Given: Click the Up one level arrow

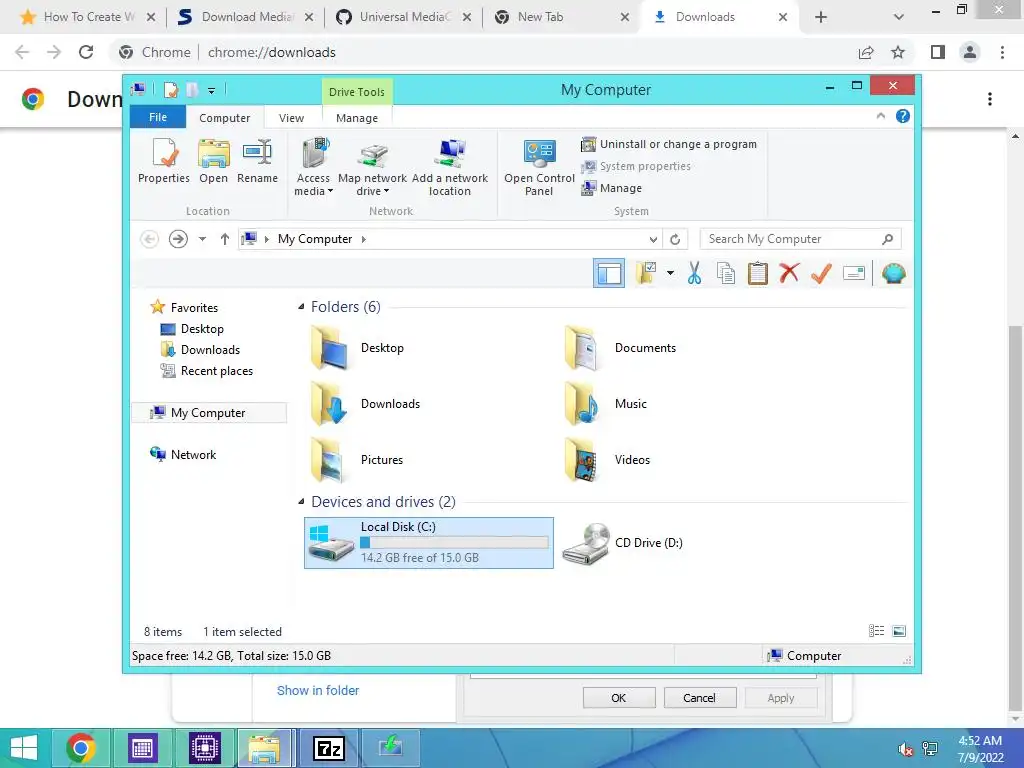Looking at the screenshot, I should coord(225,239).
